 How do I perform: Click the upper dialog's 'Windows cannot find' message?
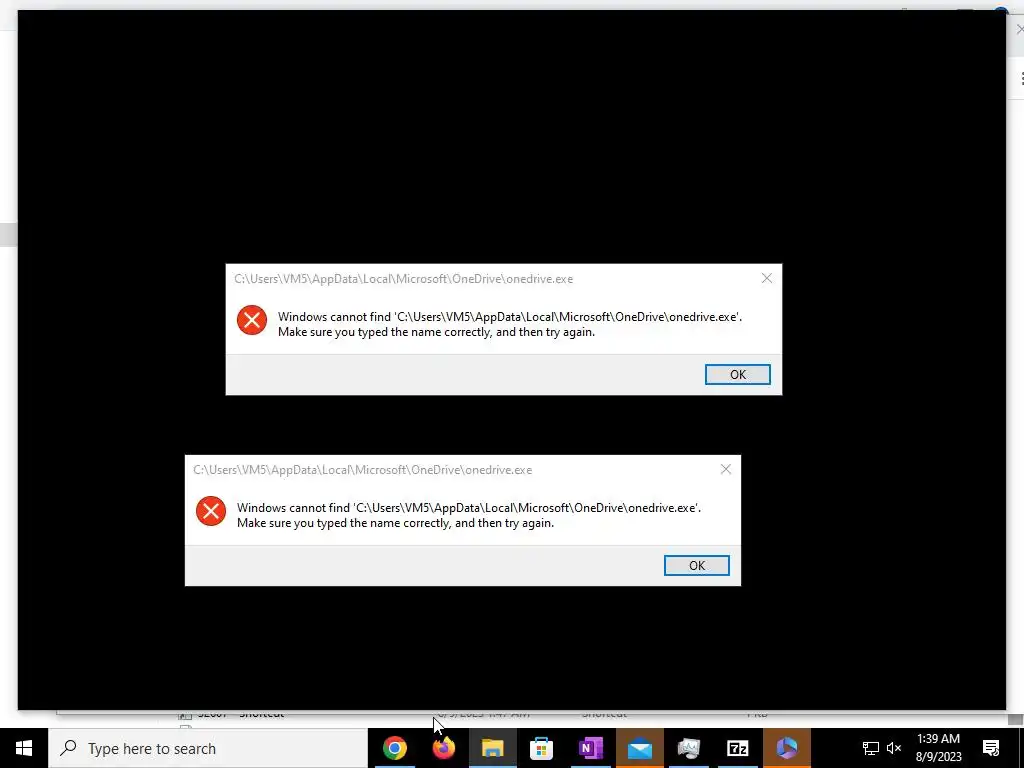(x=510, y=325)
